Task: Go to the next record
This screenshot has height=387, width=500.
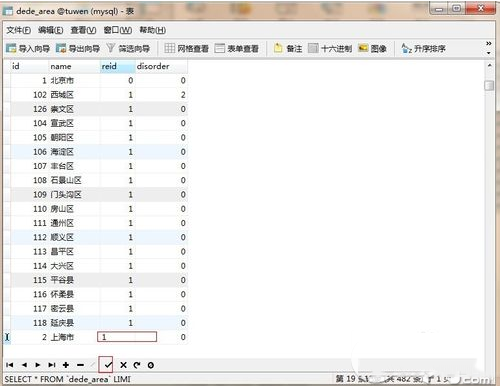Action: point(38,365)
